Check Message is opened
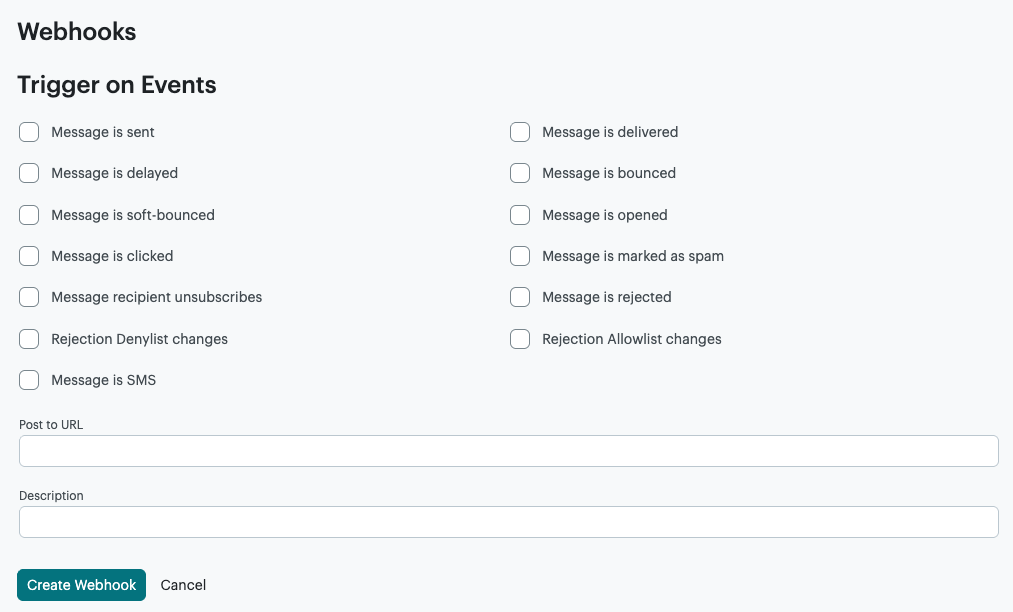The height and width of the screenshot is (612, 1013). click(520, 214)
